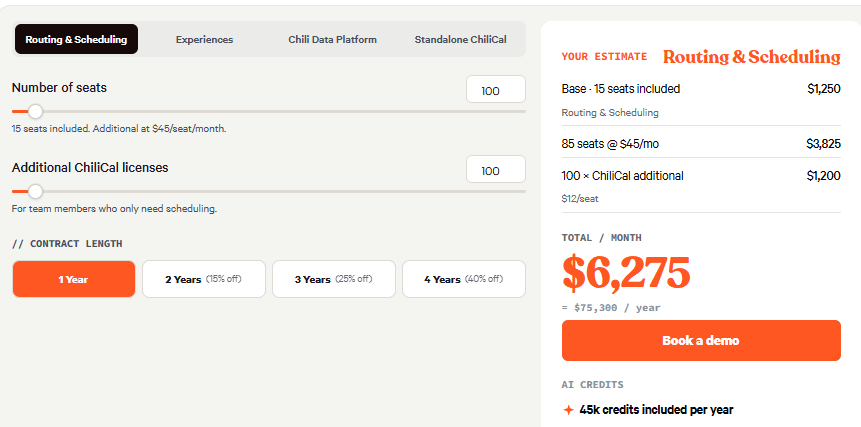The height and width of the screenshot is (427, 861).
Task: Open the Experiences tab
Action: point(204,40)
